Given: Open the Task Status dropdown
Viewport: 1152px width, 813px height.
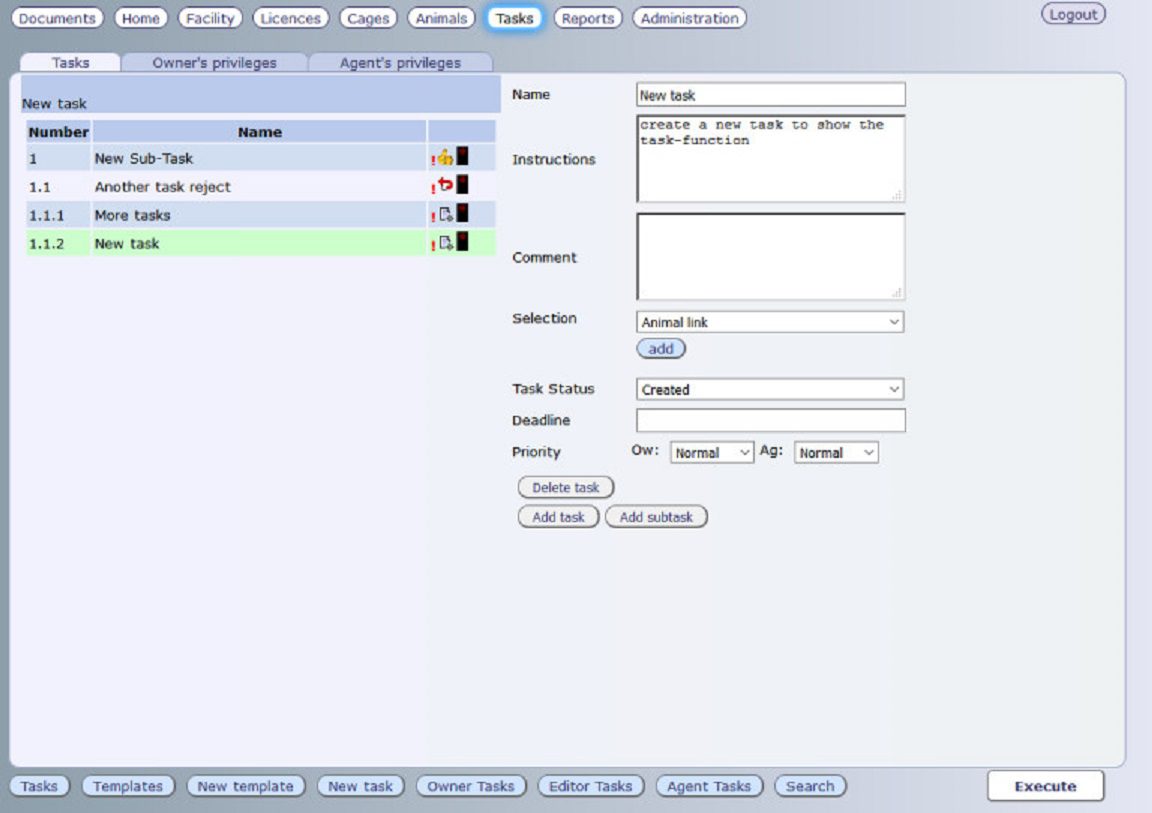Looking at the screenshot, I should pyautogui.click(x=770, y=389).
